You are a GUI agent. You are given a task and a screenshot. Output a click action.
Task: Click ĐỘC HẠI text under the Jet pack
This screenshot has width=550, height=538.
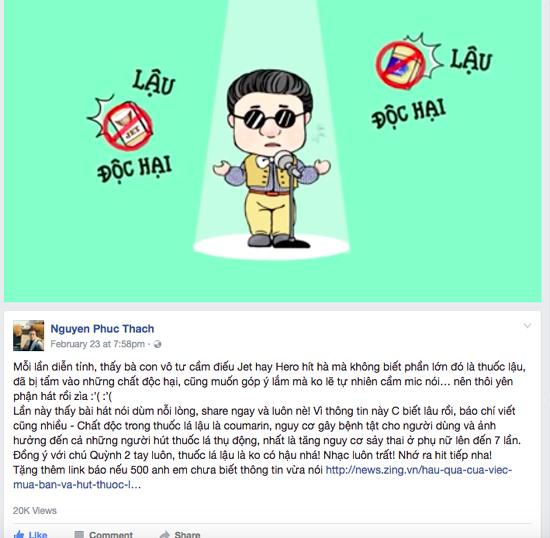(134, 169)
